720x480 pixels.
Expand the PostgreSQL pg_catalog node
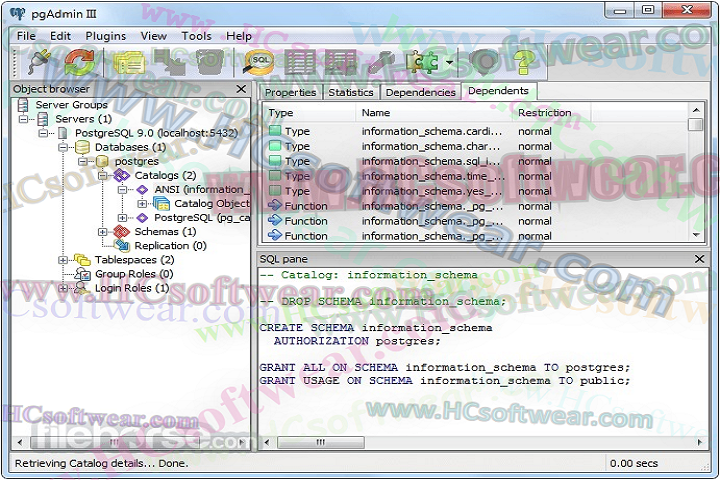coord(122,218)
